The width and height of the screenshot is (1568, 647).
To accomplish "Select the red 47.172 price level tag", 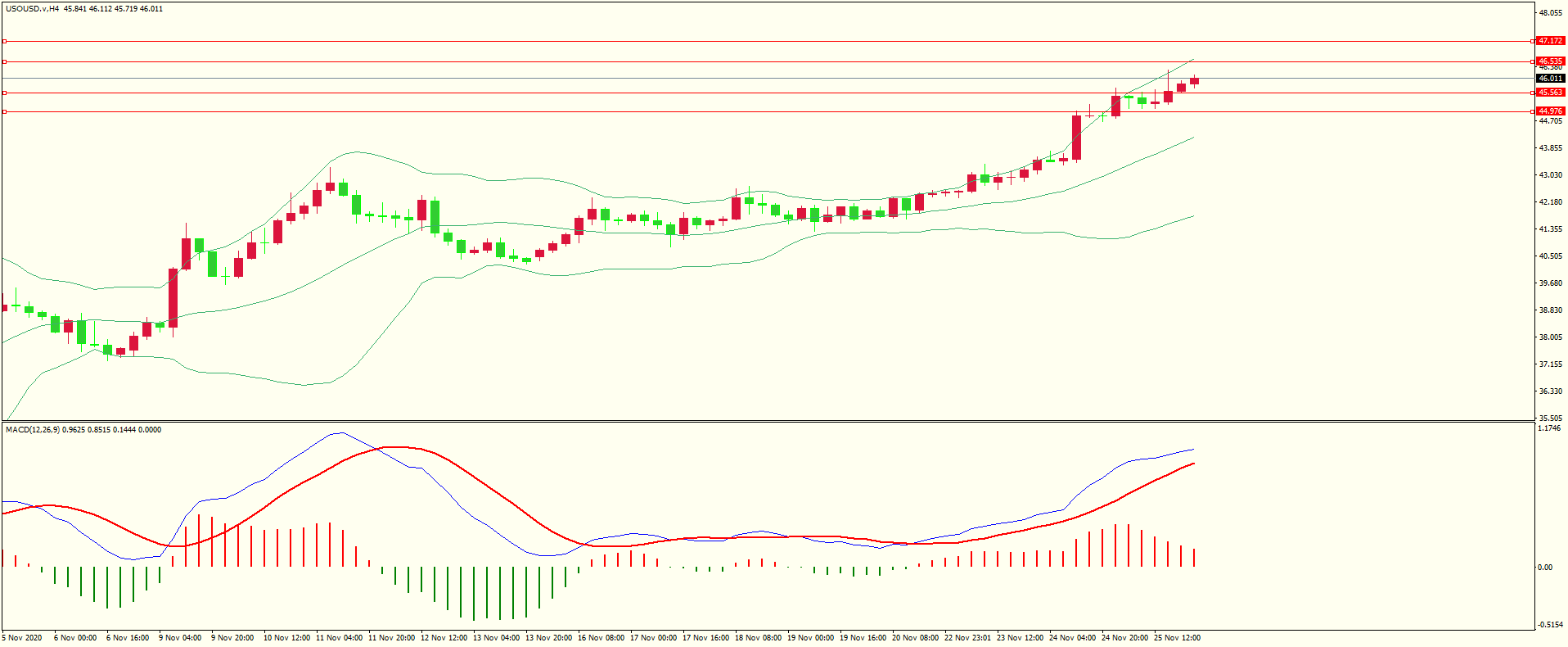I will tap(1551, 41).
